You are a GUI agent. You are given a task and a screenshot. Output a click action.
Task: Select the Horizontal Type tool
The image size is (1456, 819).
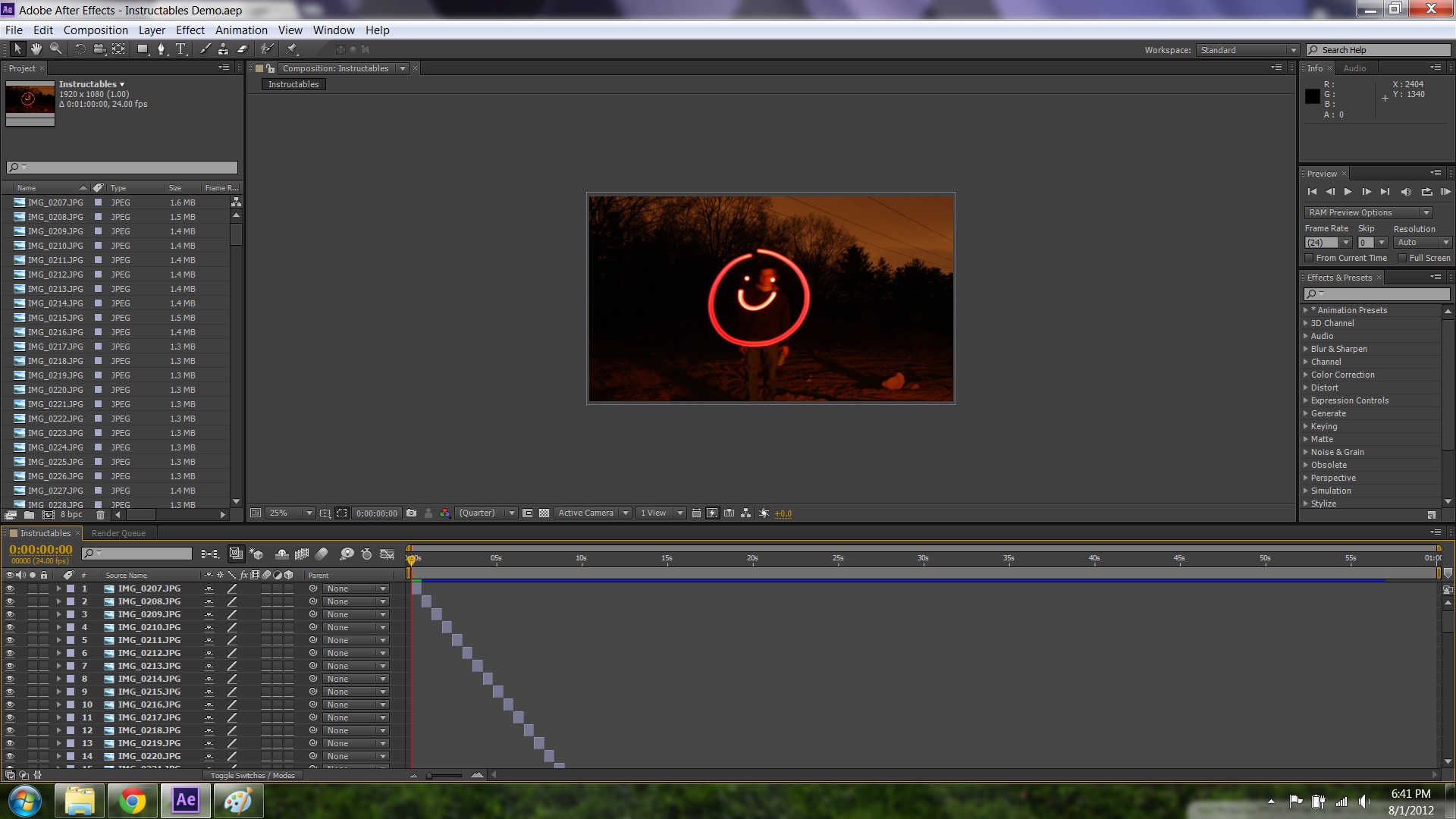[181, 49]
